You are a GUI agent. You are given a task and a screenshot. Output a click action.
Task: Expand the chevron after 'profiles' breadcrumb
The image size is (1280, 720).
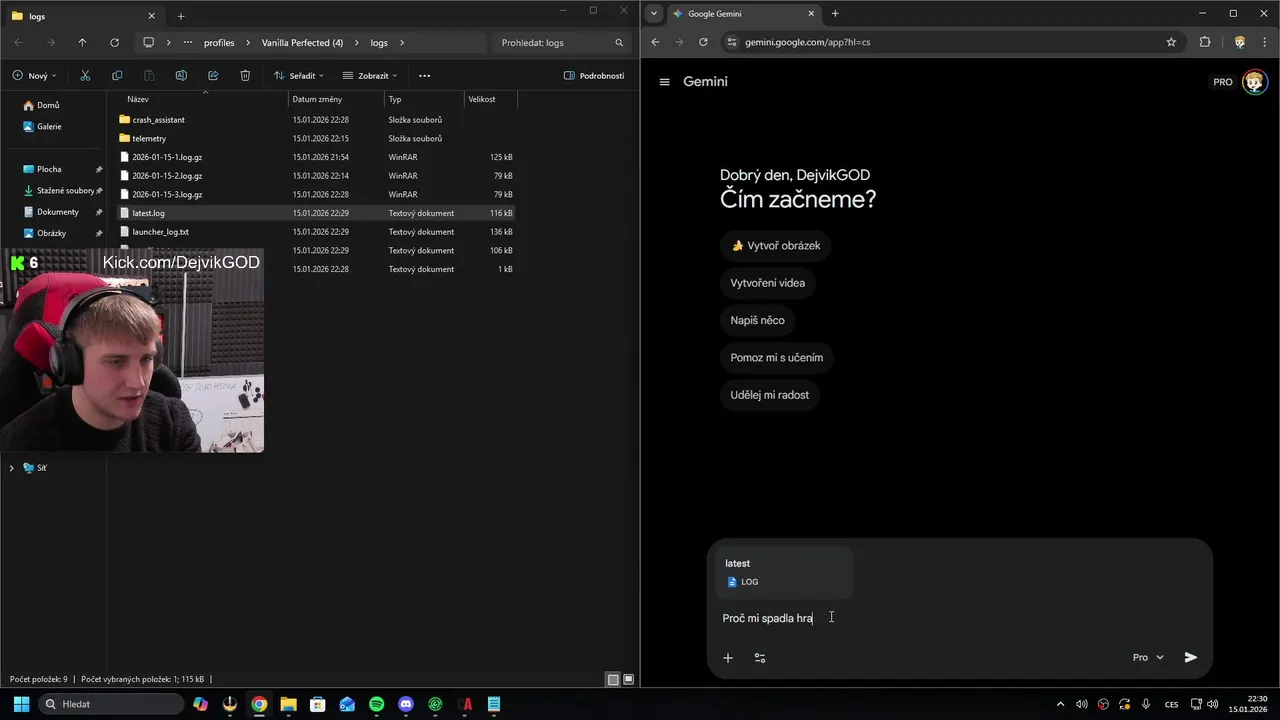pos(248,43)
